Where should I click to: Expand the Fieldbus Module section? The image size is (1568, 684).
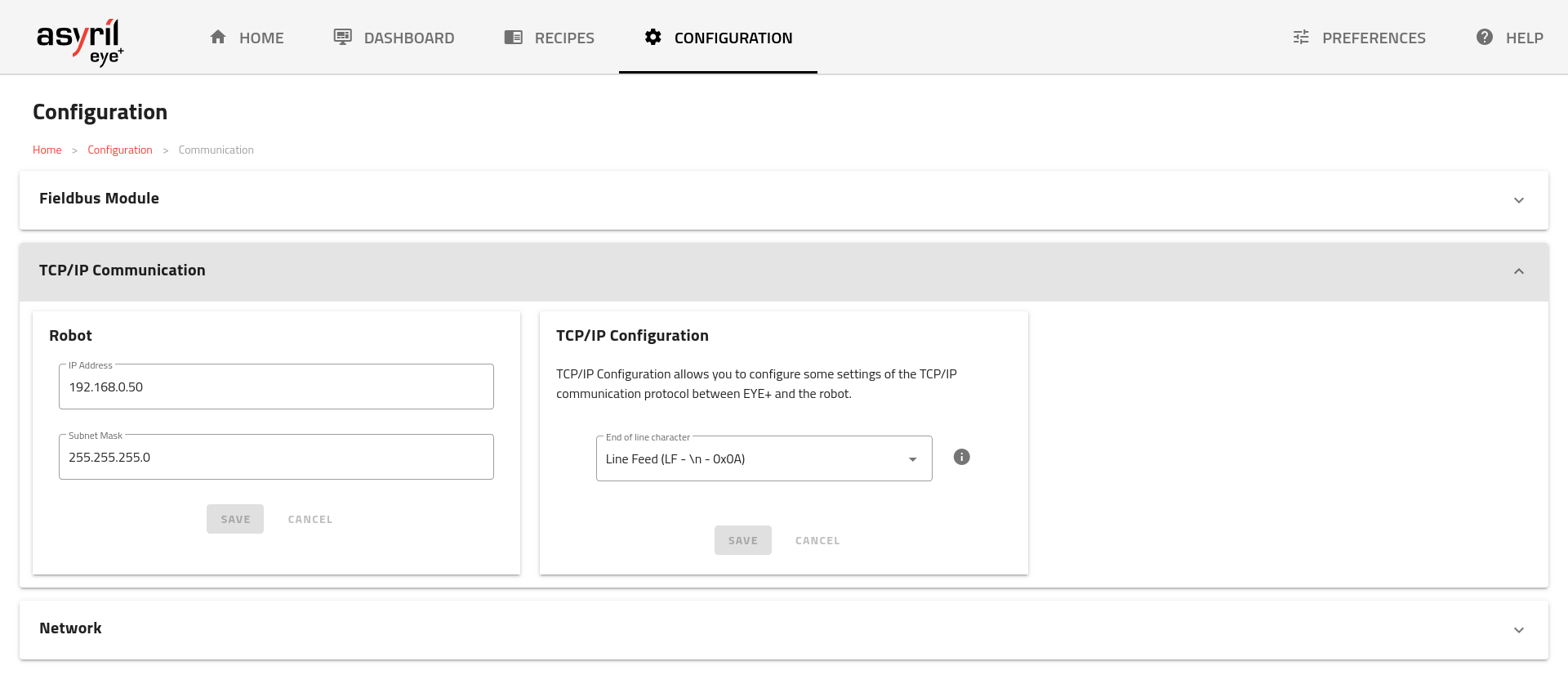[x=1518, y=200]
